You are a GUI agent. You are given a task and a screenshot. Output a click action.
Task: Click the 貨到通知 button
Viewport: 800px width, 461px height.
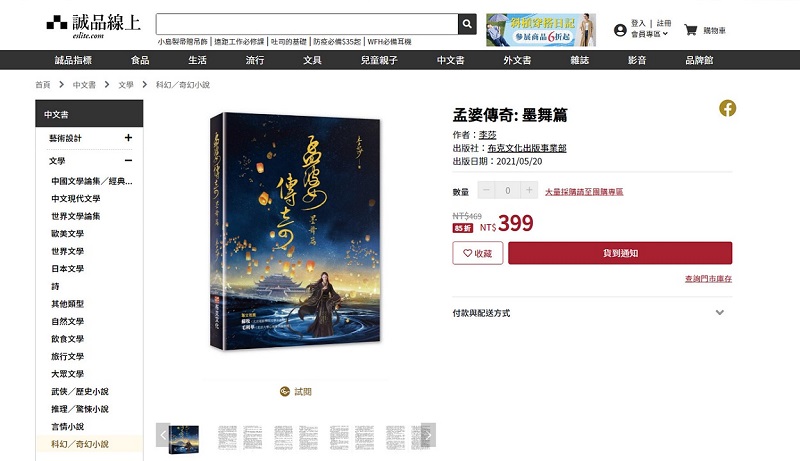620,253
